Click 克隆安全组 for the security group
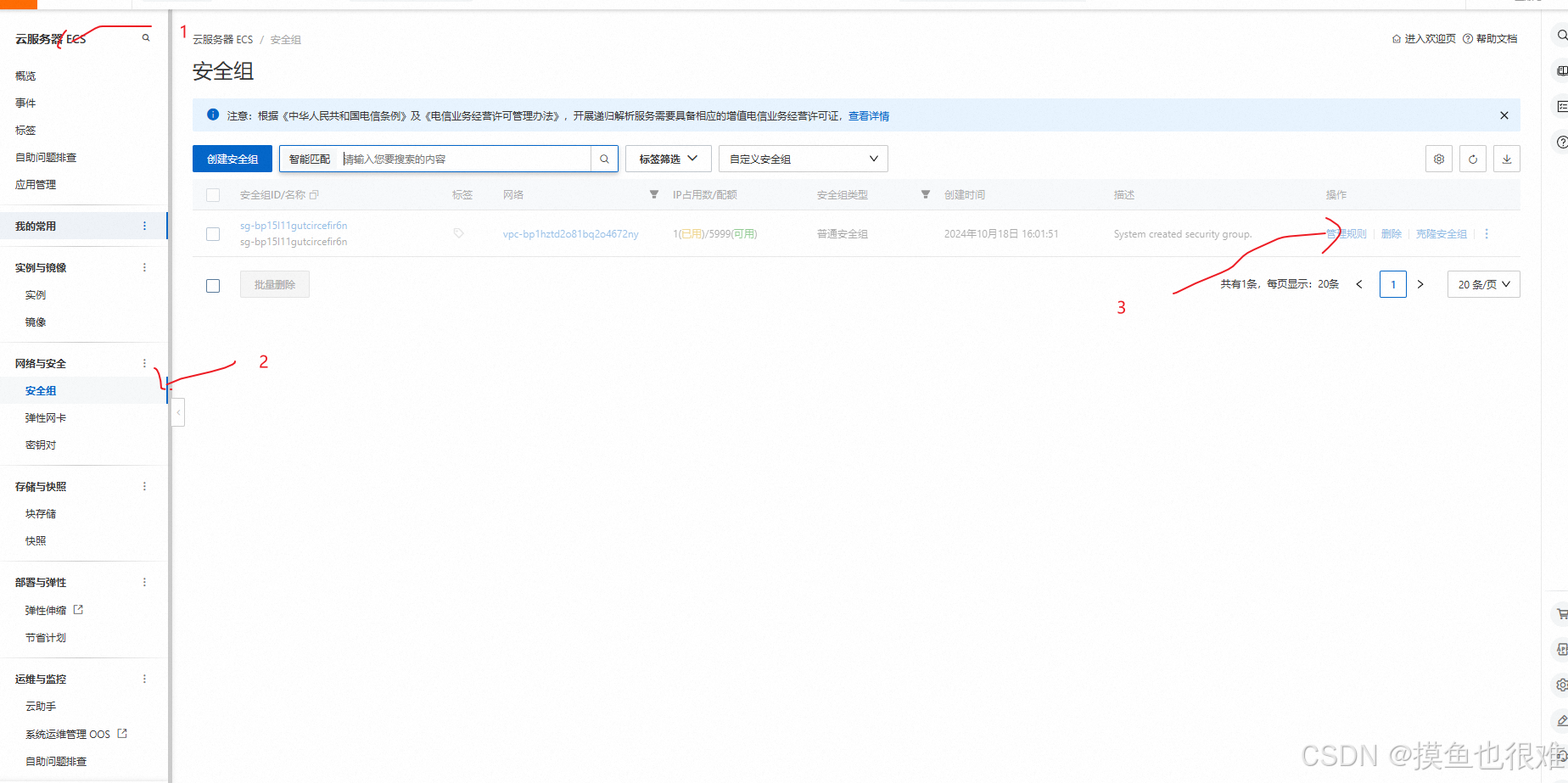Screen dimensions: 1568x783 click(1442, 234)
